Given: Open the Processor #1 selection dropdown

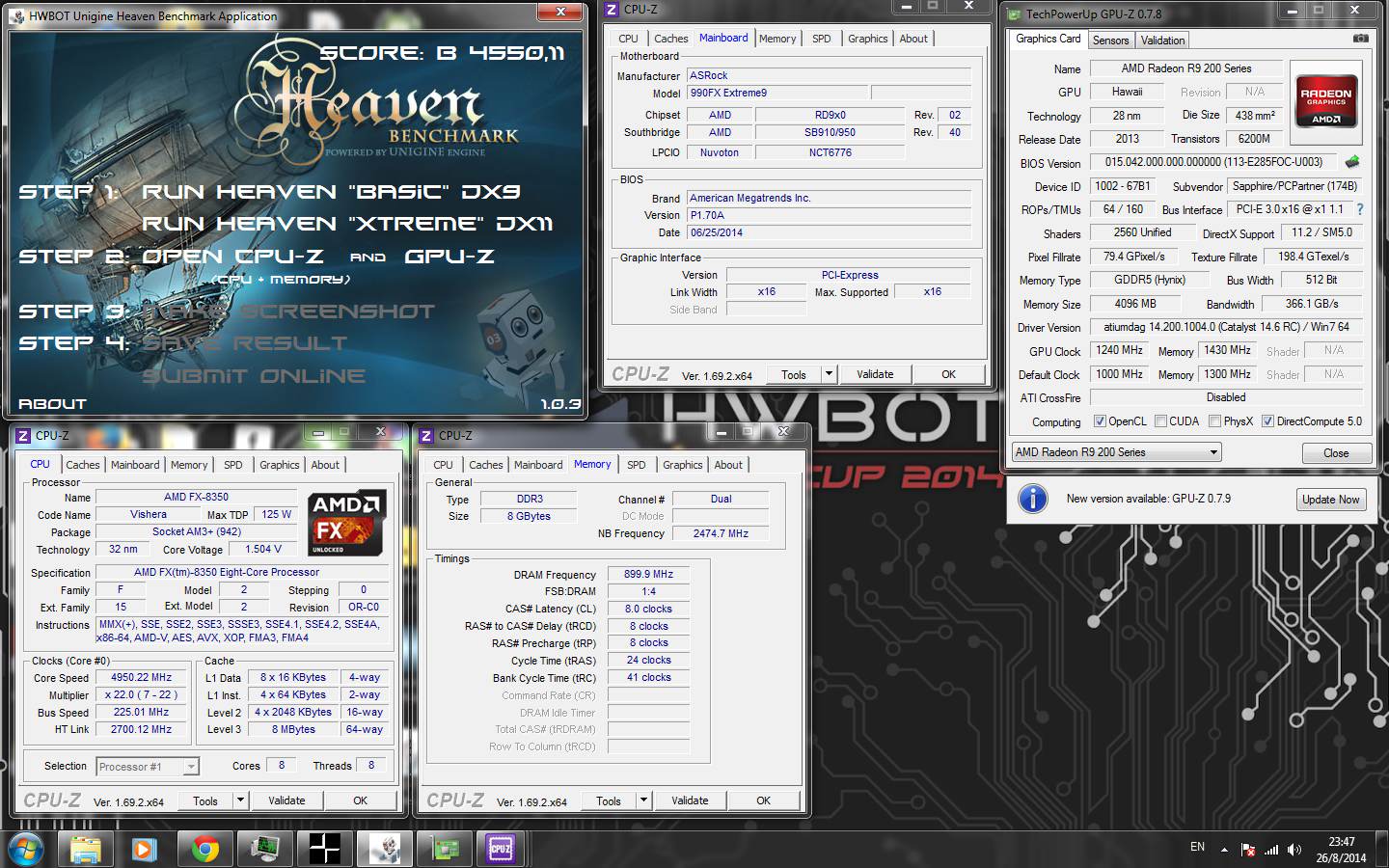Looking at the screenshot, I should [x=148, y=766].
